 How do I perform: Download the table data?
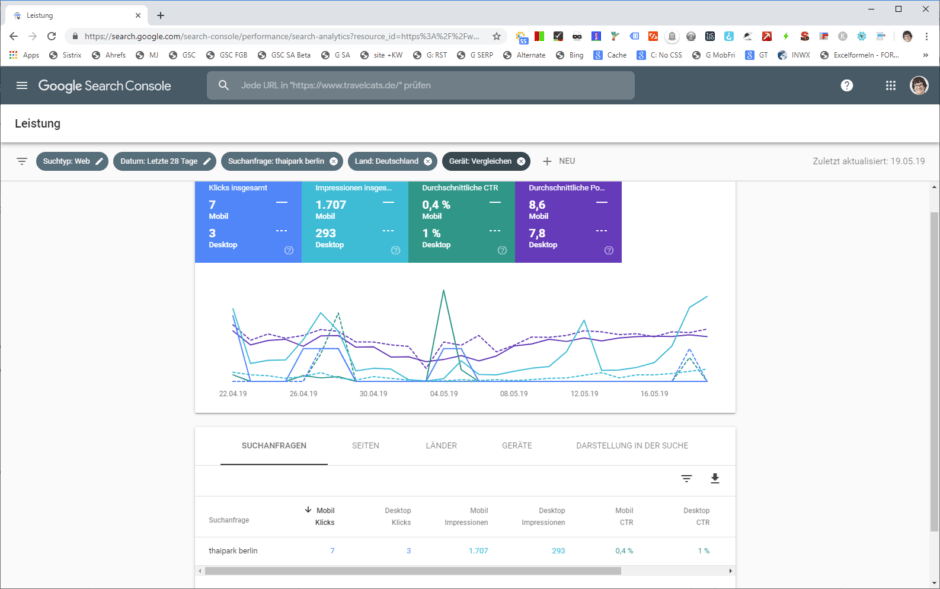715,478
